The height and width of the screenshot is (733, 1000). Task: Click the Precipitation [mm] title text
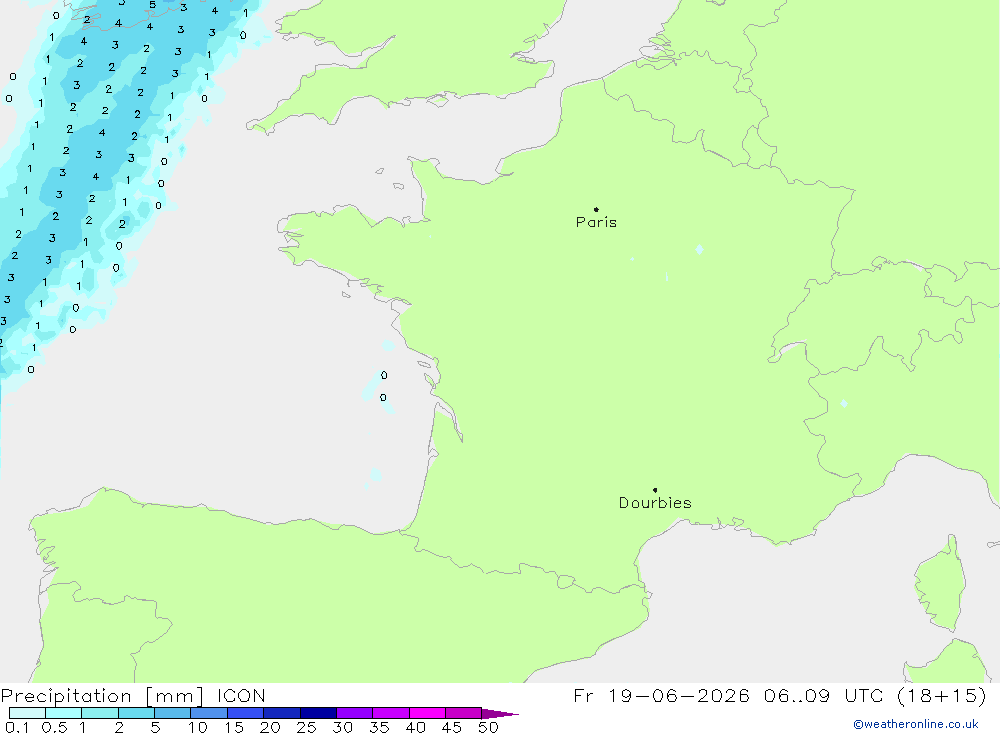(102, 696)
